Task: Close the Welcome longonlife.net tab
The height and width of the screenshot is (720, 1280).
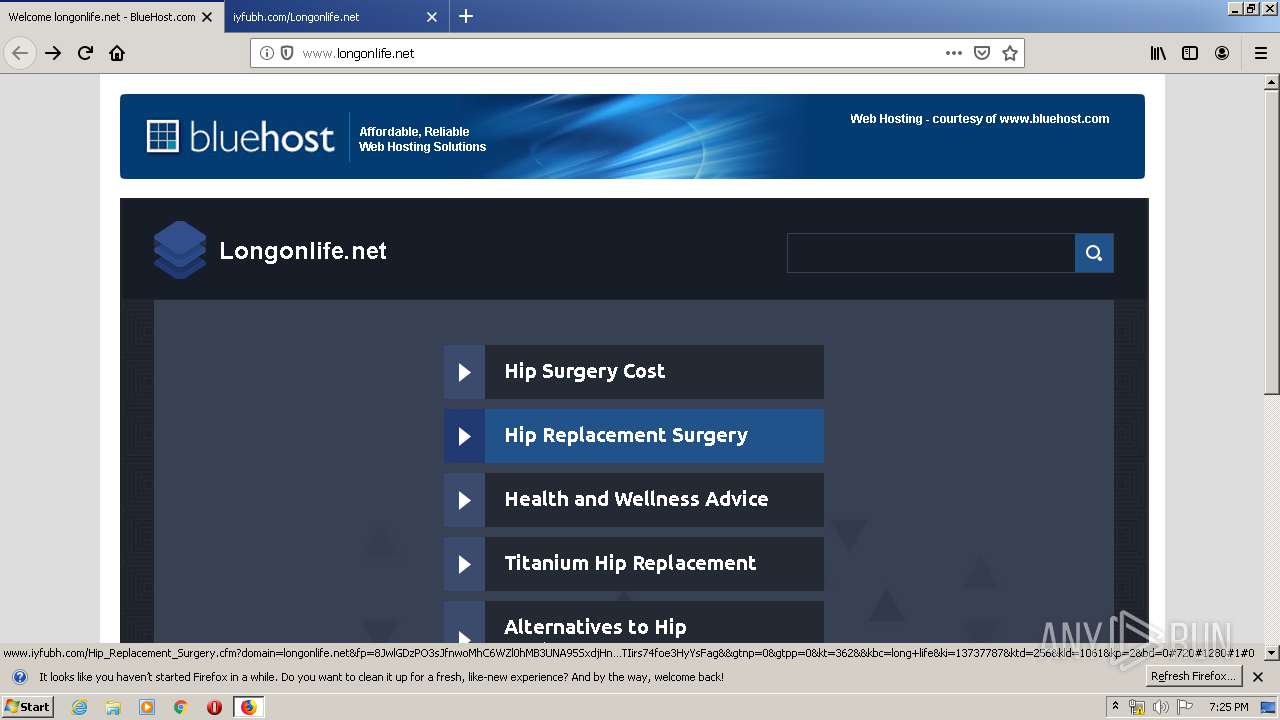Action: [x=208, y=17]
